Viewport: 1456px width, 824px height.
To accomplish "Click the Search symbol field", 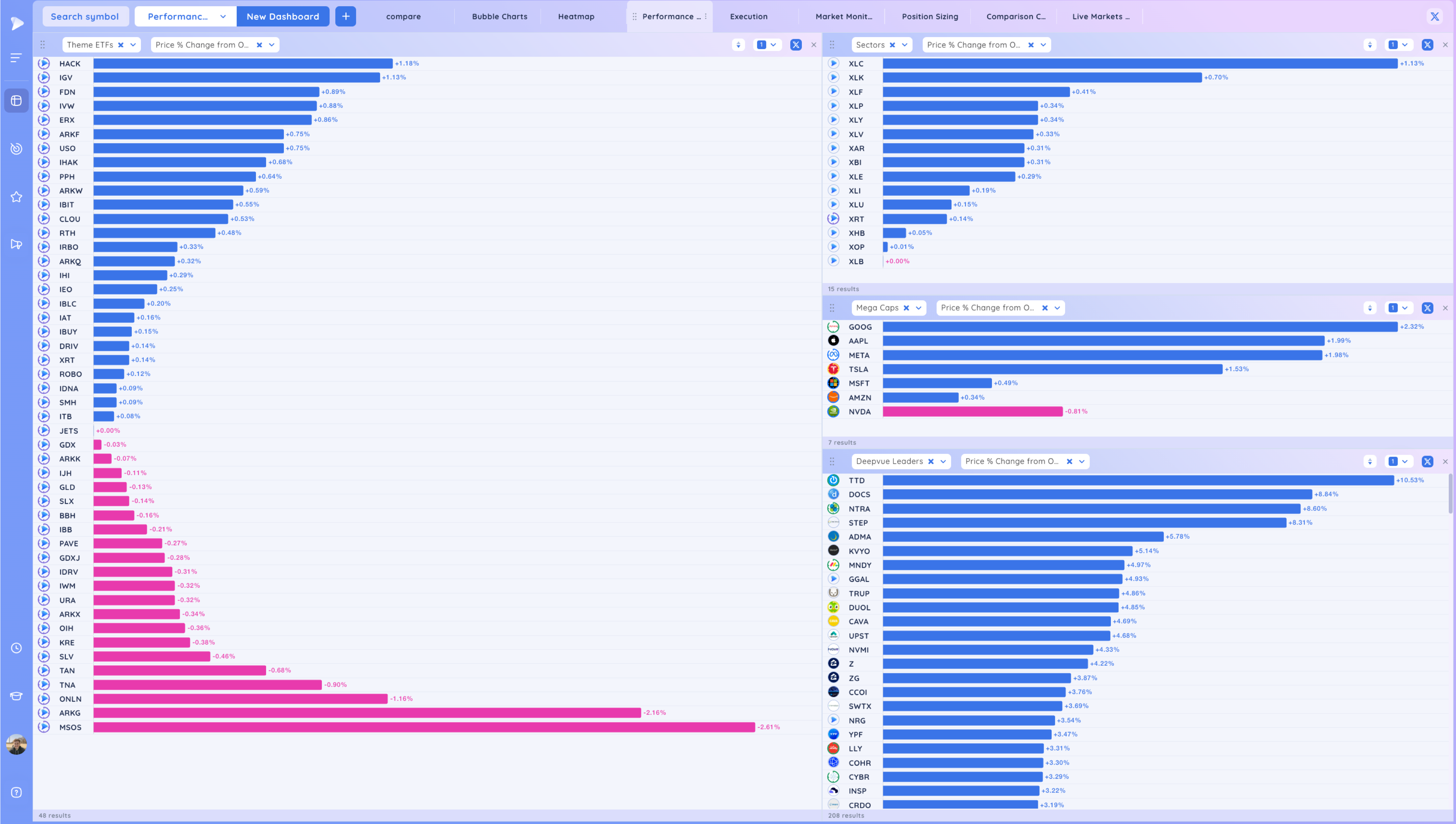I will (x=85, y=16).
